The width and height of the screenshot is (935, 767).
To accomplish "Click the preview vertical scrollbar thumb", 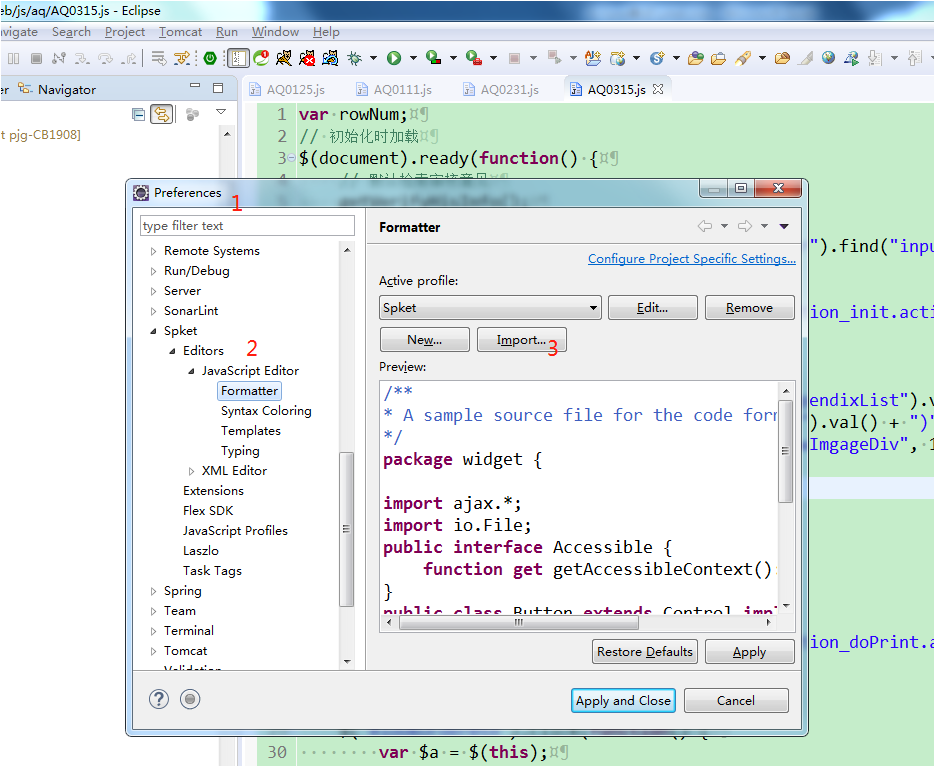I will [x=785, y=451].
